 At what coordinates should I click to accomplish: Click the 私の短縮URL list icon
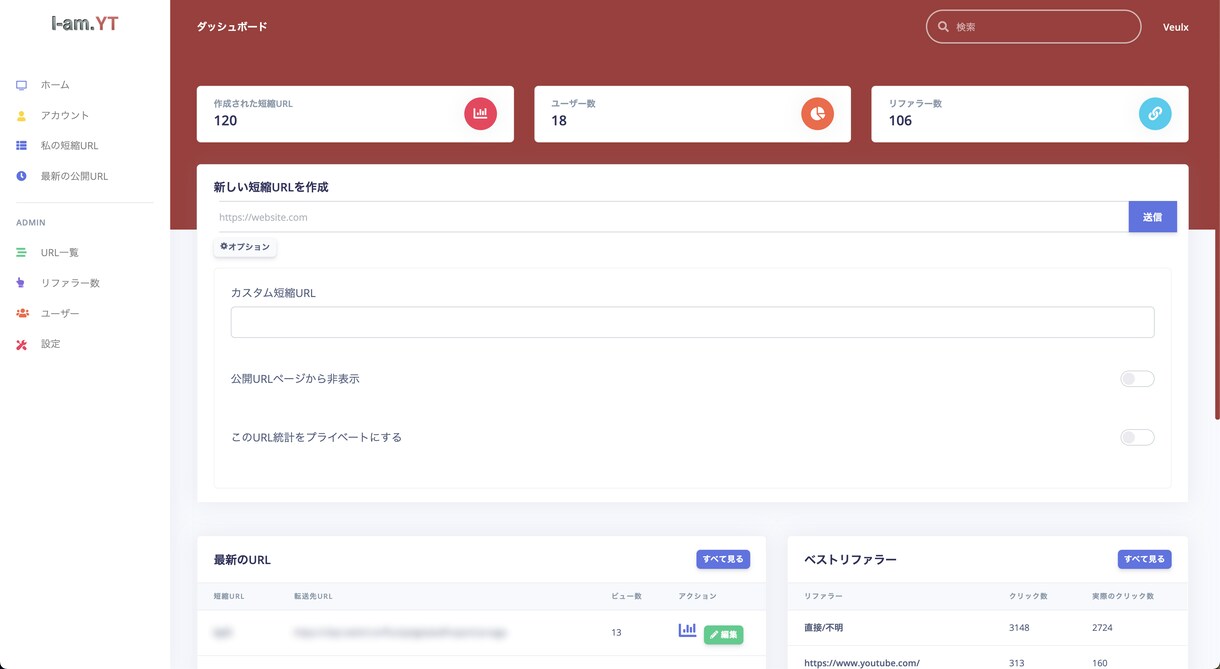pyautogui.click(x=21, y=146)
